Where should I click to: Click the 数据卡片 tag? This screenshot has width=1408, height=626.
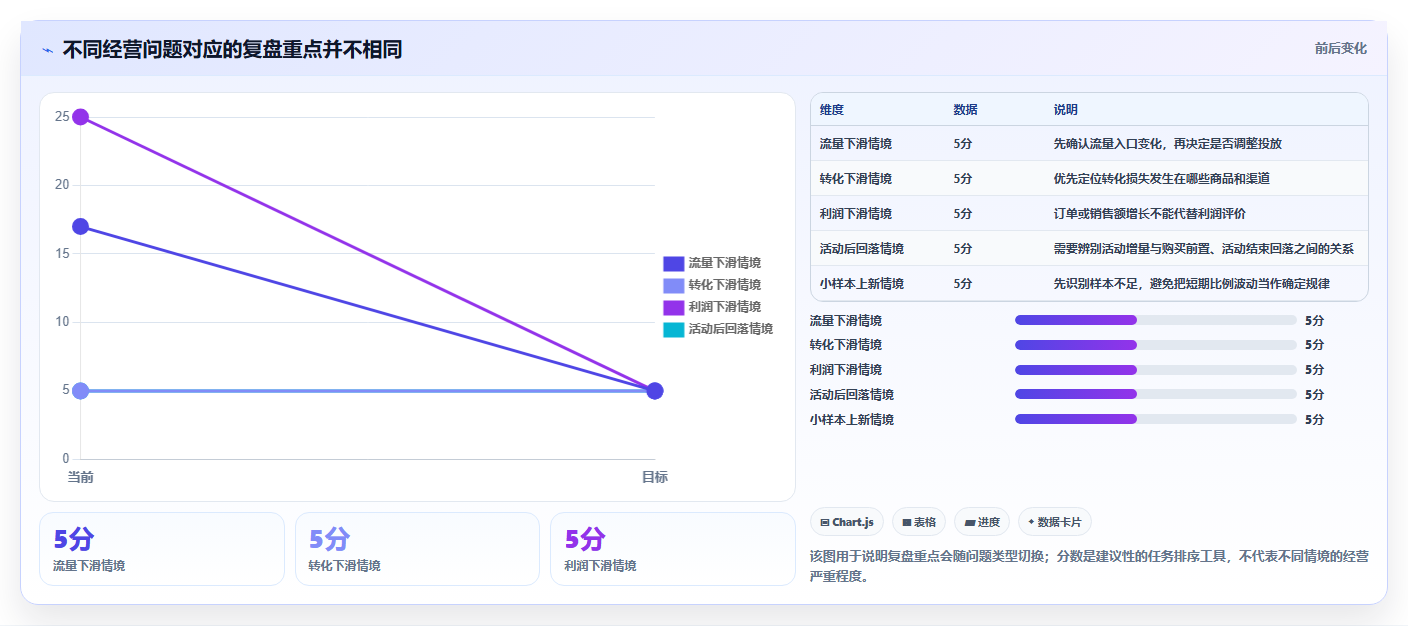click(x=1055, y=522)
